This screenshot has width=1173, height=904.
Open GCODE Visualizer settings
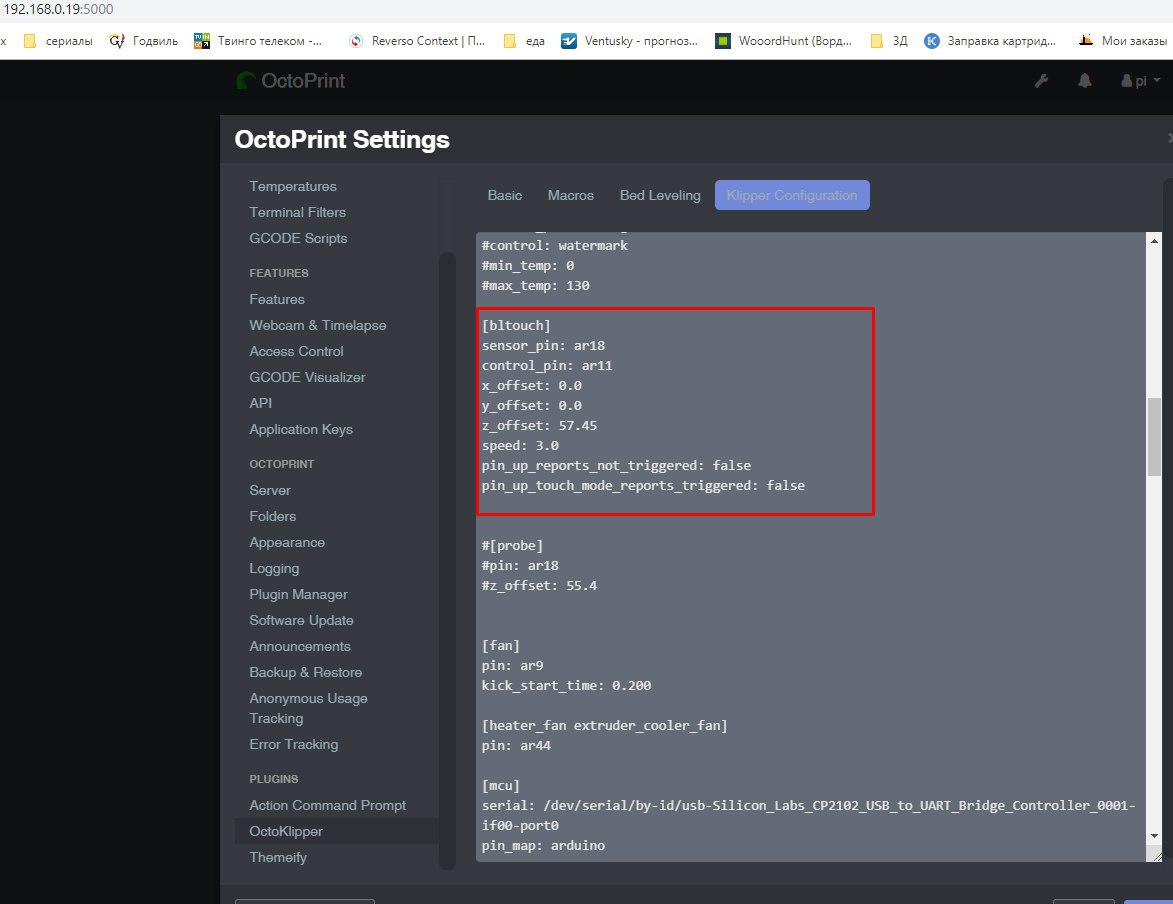point(307,378)
